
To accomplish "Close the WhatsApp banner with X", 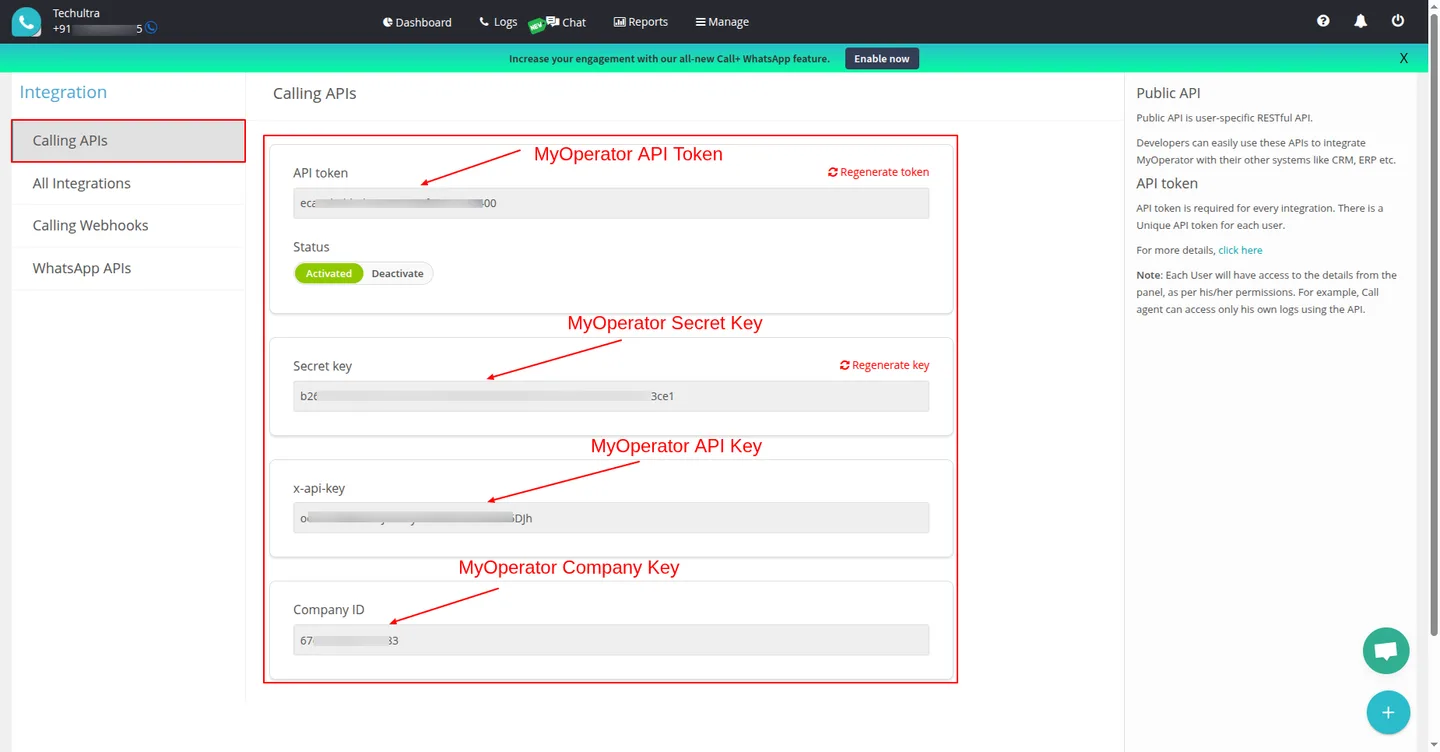I will click(1404, 58).
